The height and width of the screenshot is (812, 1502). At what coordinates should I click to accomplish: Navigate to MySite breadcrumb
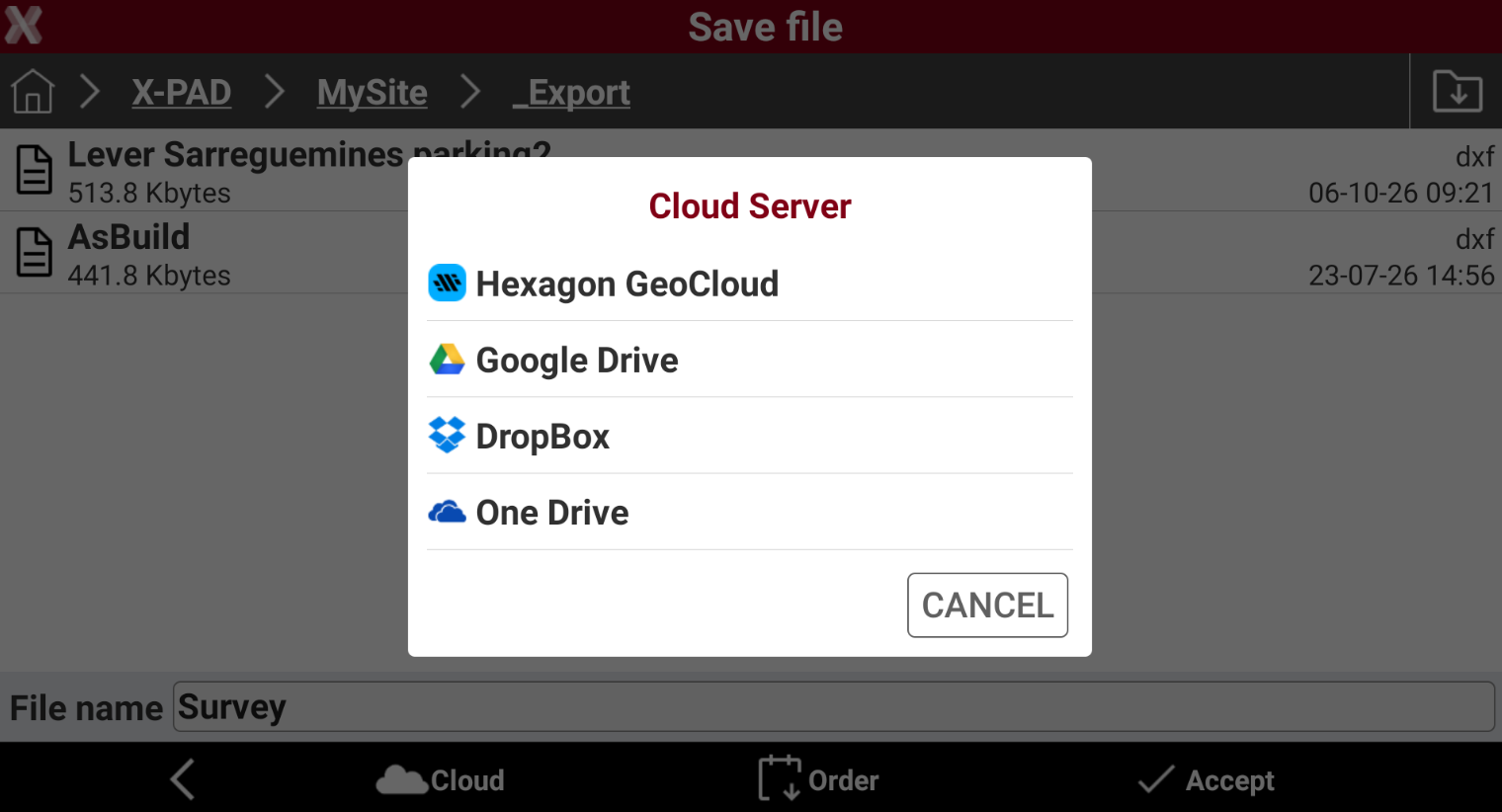pyautogui.click(x=373, y=92)
